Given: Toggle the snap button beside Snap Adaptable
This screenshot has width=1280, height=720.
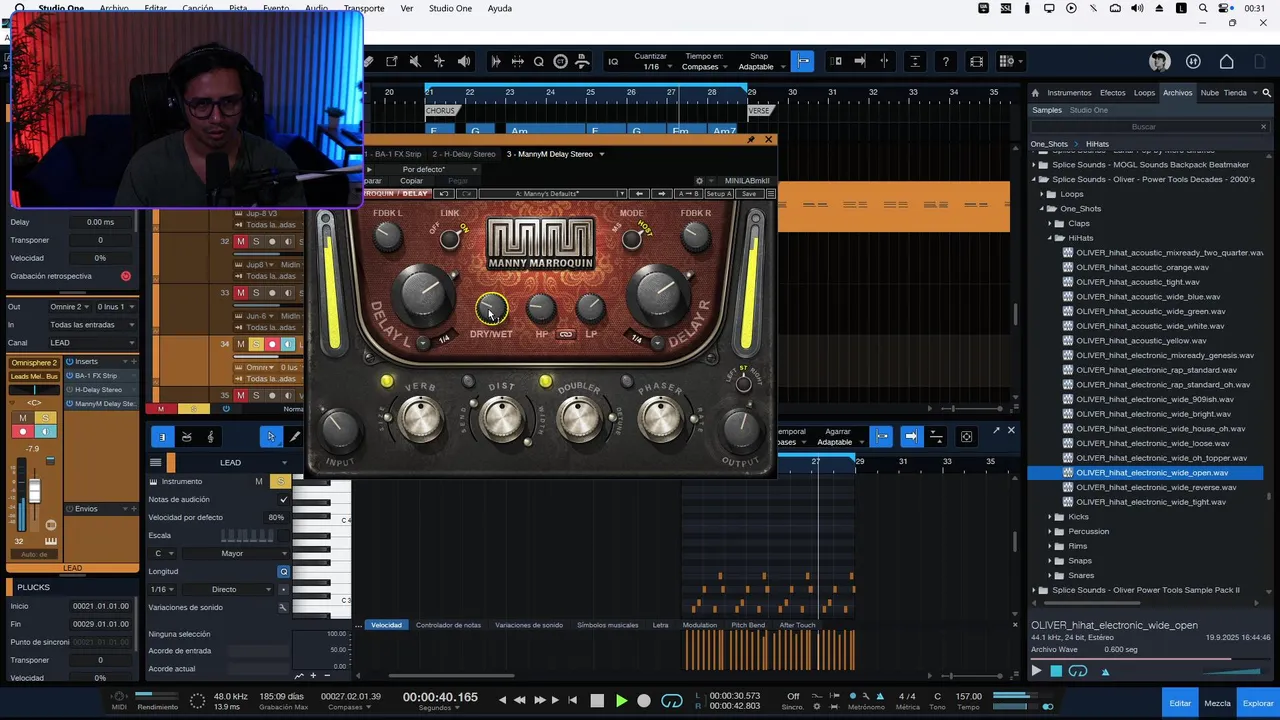Looking at the screenshot, I should [x=802, y=61].
